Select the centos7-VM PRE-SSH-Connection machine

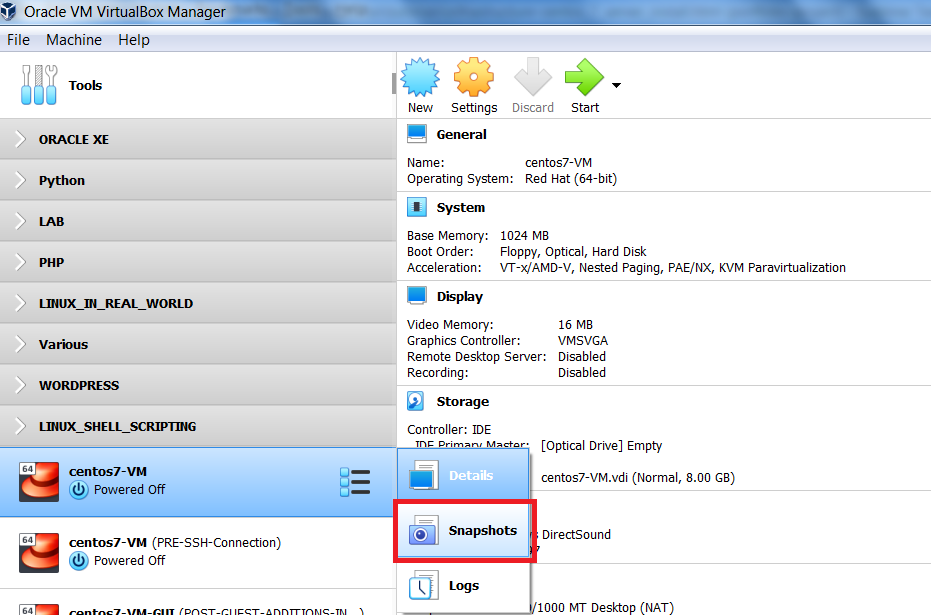point(175,551)
